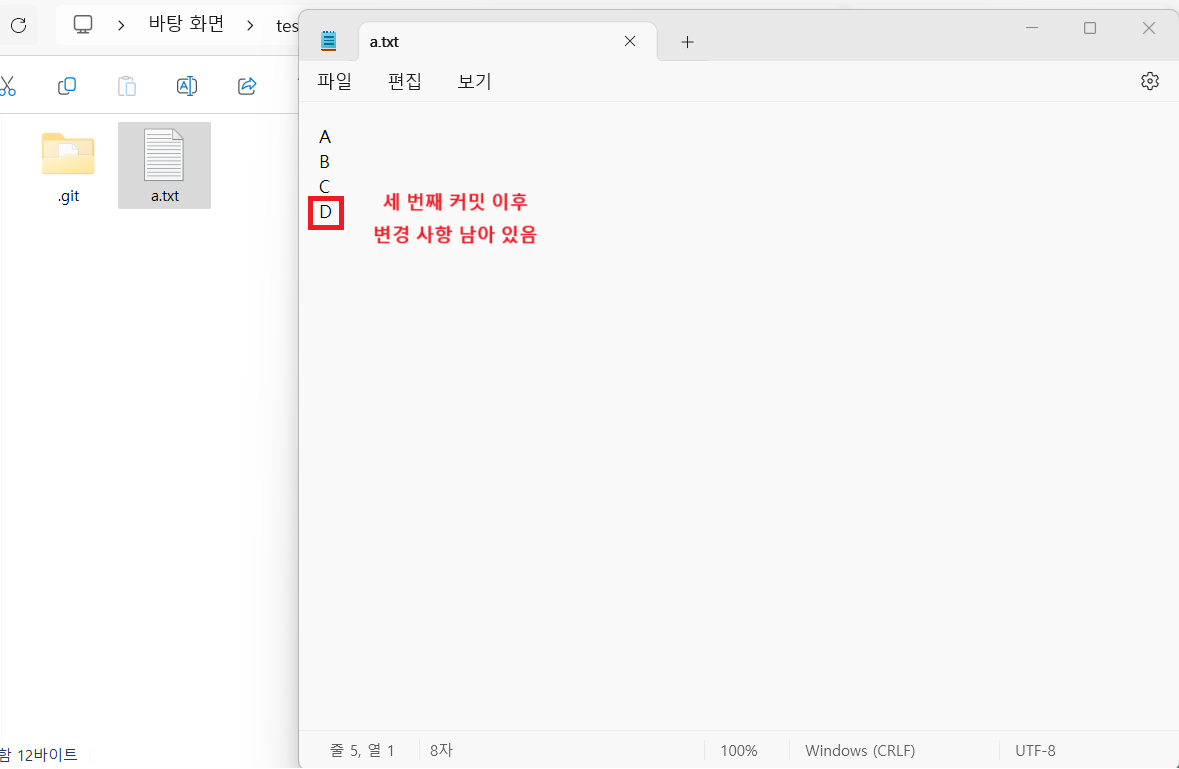Select the Cut icon in the Explorer toolbar
This screenshot has width=1179, height=769.
[8, 86]
